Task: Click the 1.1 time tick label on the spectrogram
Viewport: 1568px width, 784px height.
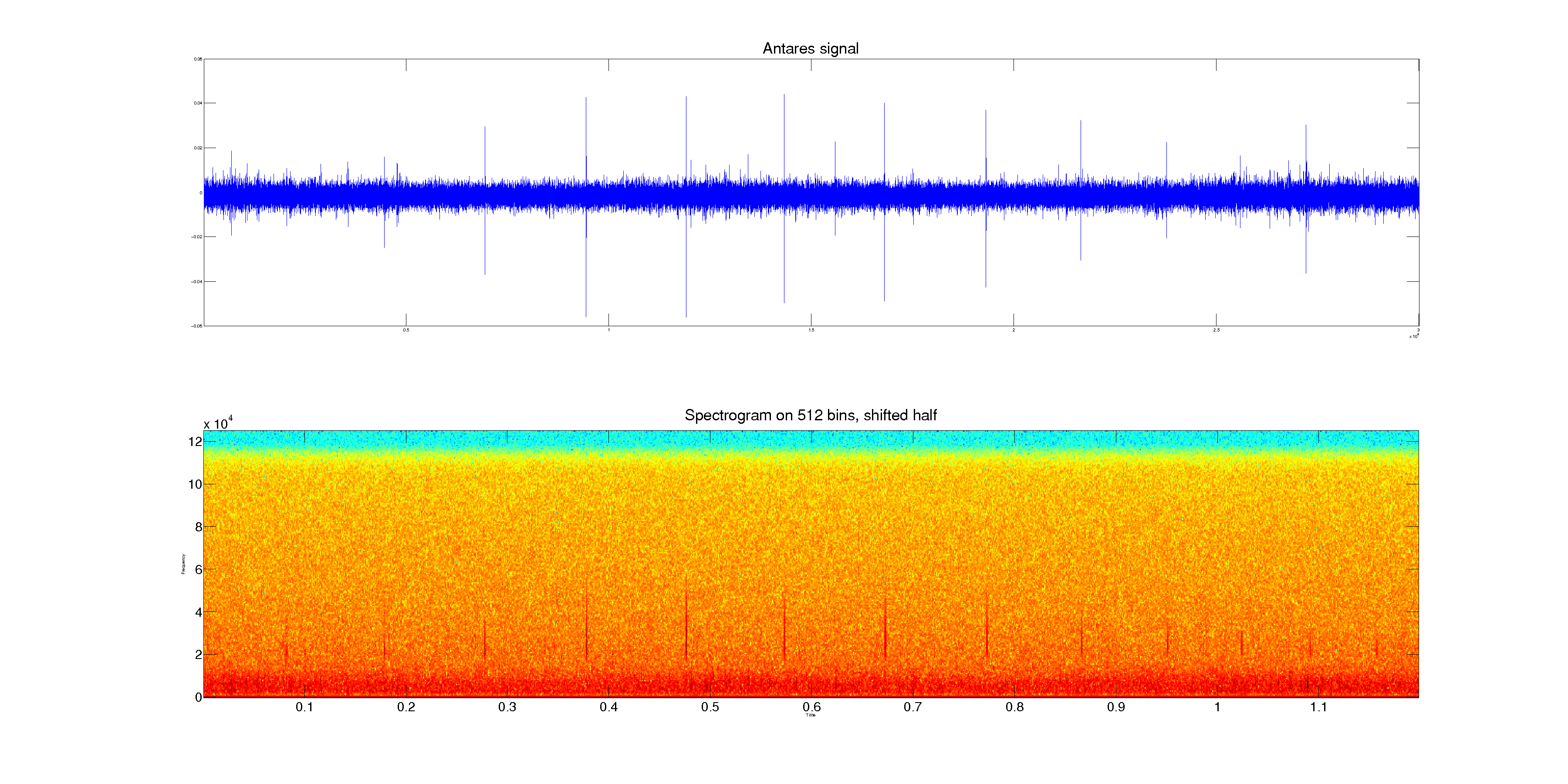Action: pyautogui.click(x=1318, y=707)
